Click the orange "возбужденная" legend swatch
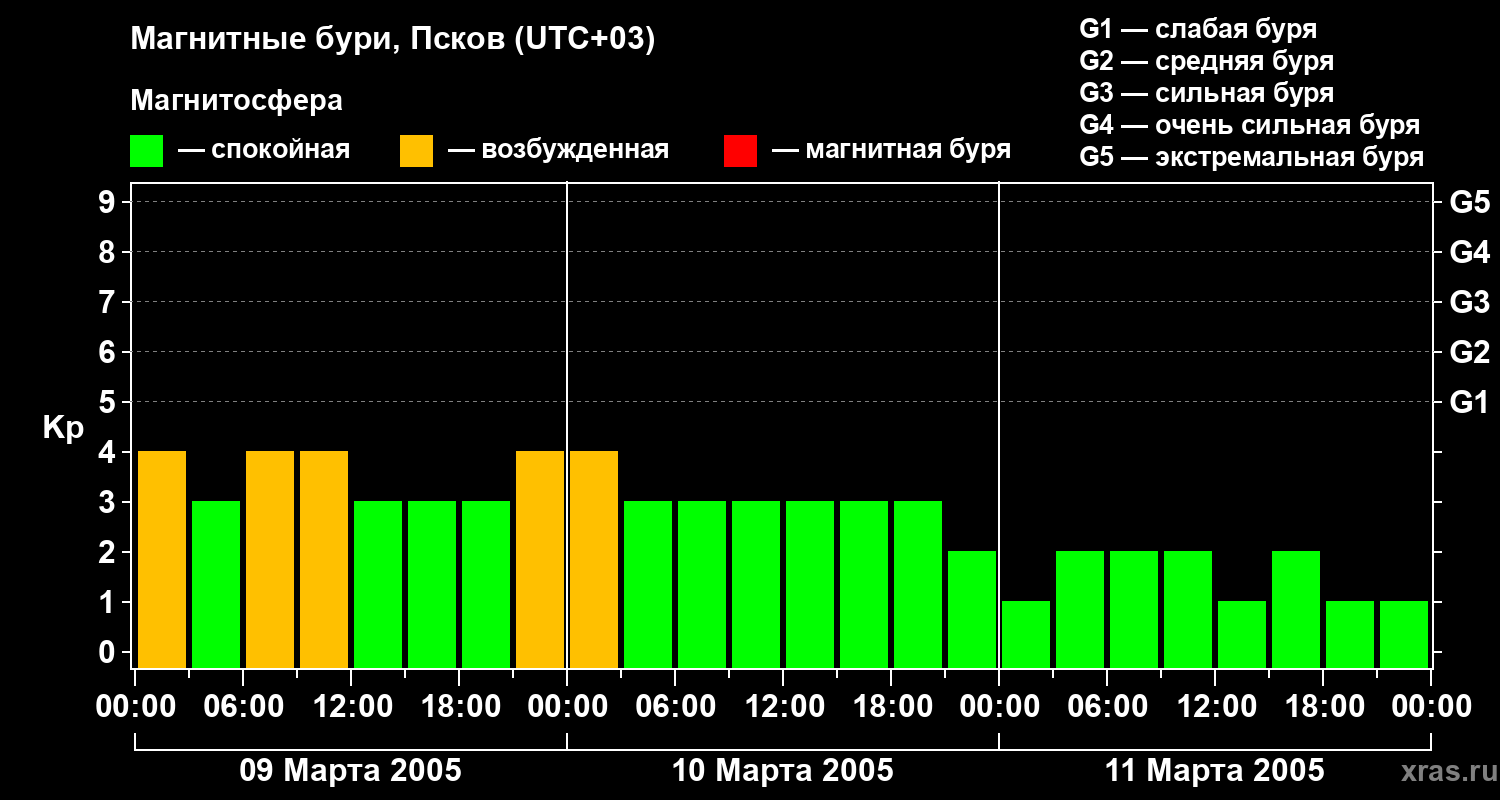The image size is (1500, 800). pyautogui.click(x=416, y=151)
